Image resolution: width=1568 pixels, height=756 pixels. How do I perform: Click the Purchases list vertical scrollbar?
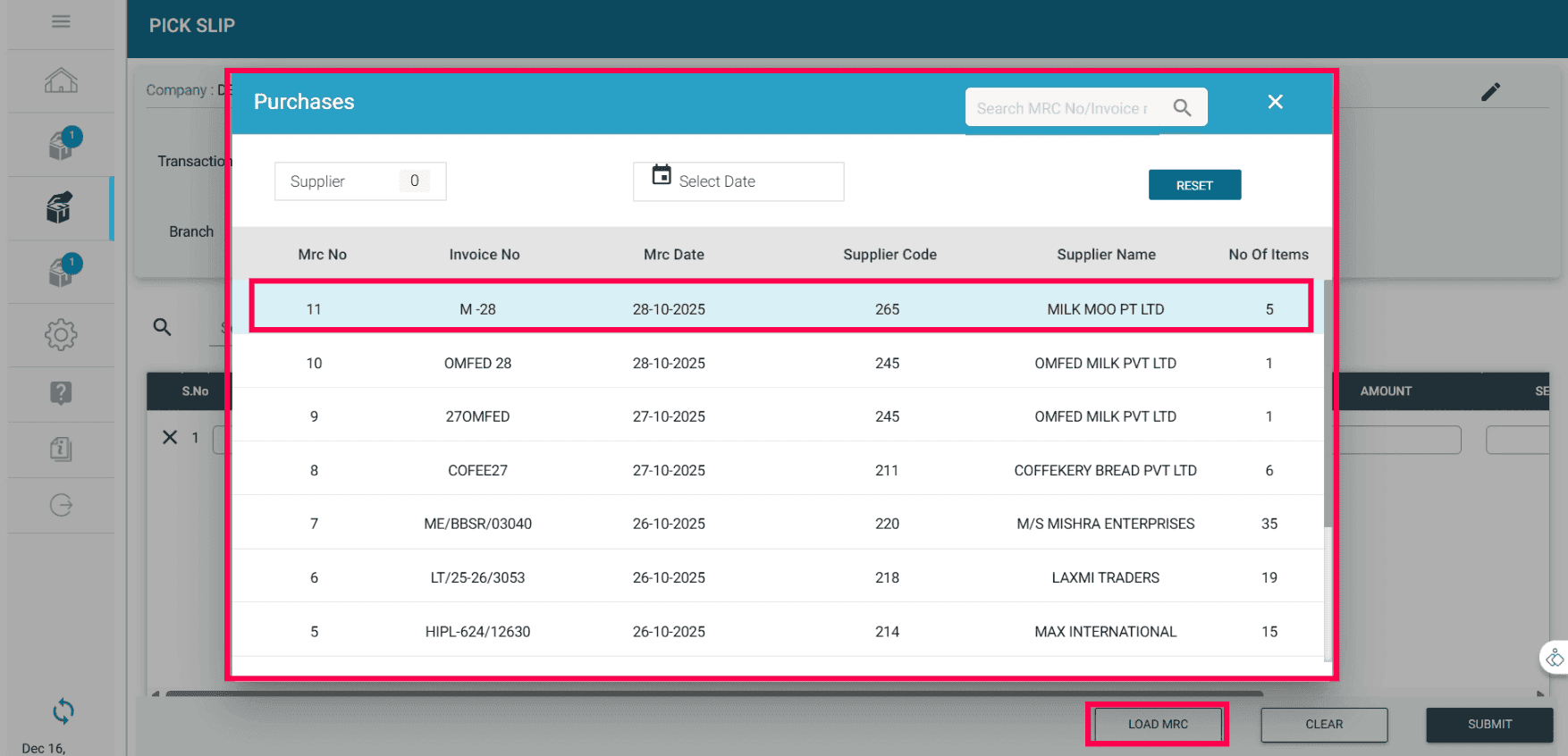[x=1328, y=402]
